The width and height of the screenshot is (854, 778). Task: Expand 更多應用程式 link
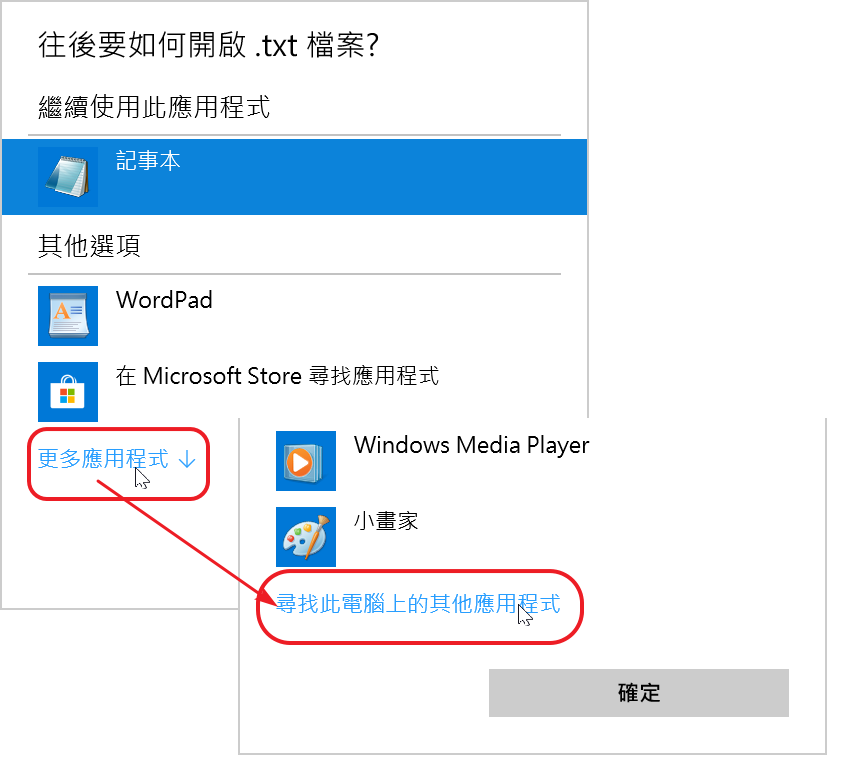tap(103, 459)
